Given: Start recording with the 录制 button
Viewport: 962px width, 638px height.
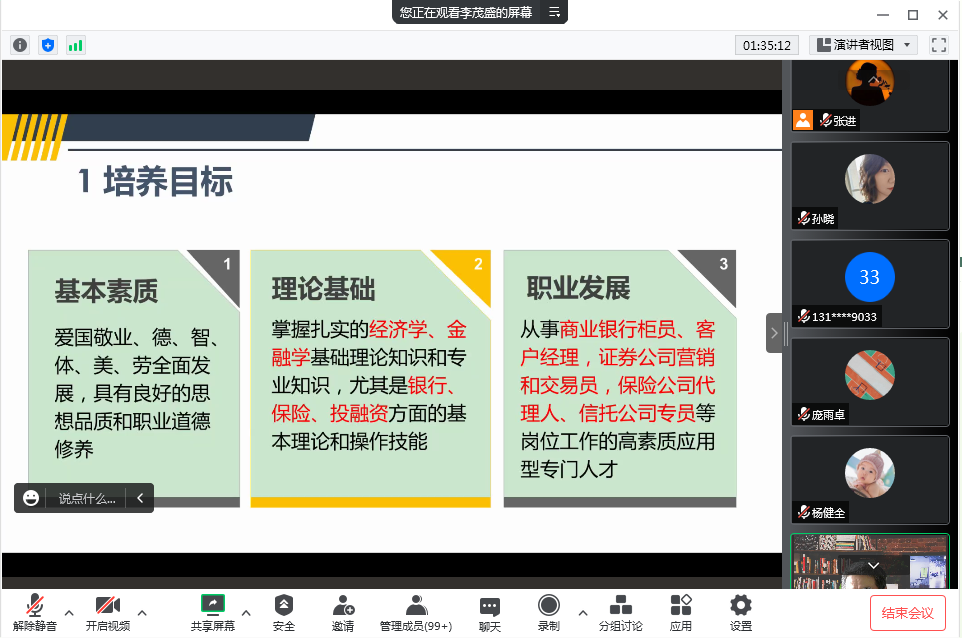Looking at the screenshot, I should pyautogui.click(x=548, y=612).
